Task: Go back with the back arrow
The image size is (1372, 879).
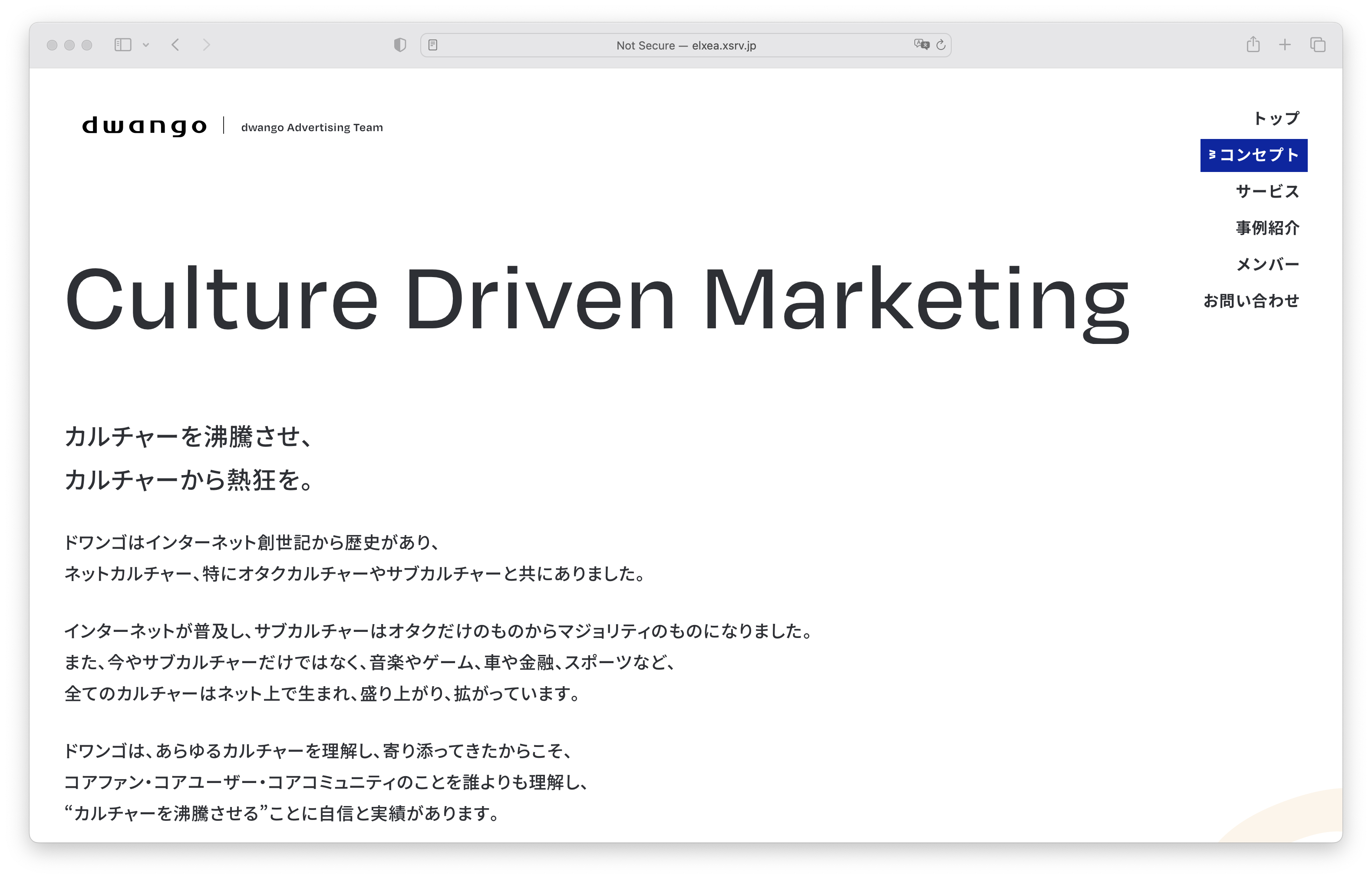Action: coord(175,45)
